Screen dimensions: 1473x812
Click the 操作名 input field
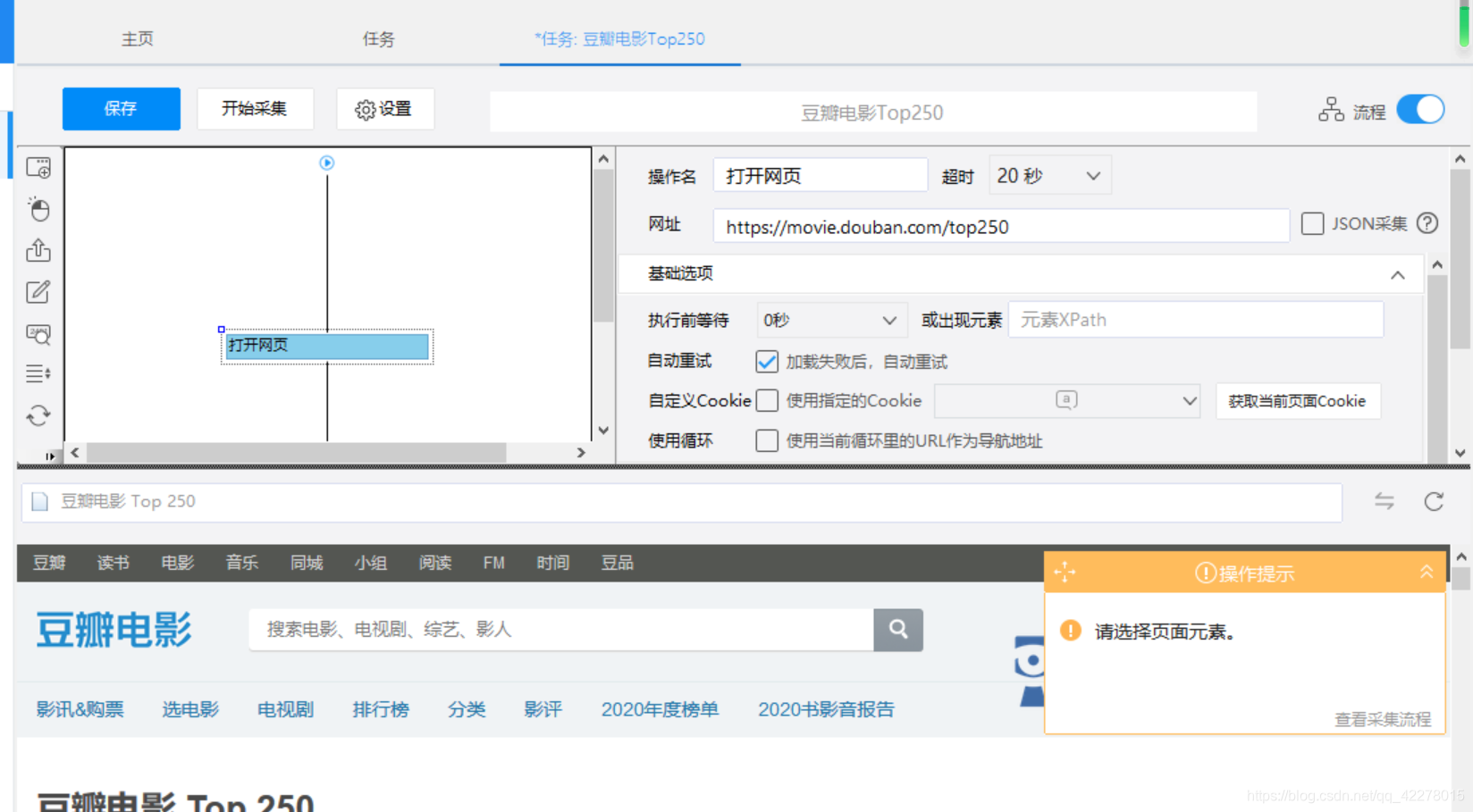[820, 176]
